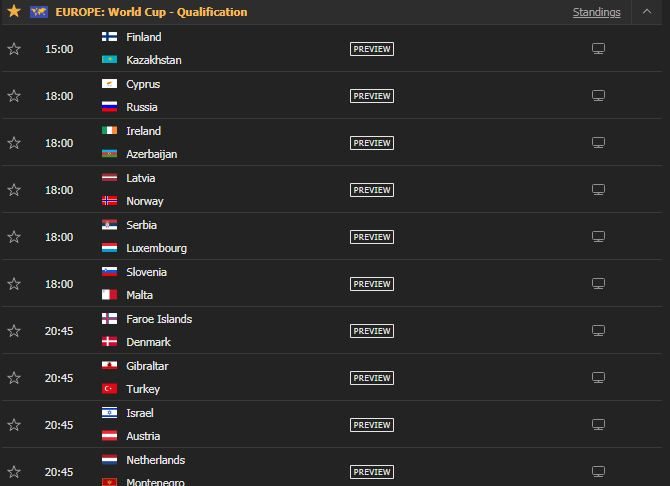
Task: Open preview for Serbia vs Luxembourg
Action: point(372,237)
